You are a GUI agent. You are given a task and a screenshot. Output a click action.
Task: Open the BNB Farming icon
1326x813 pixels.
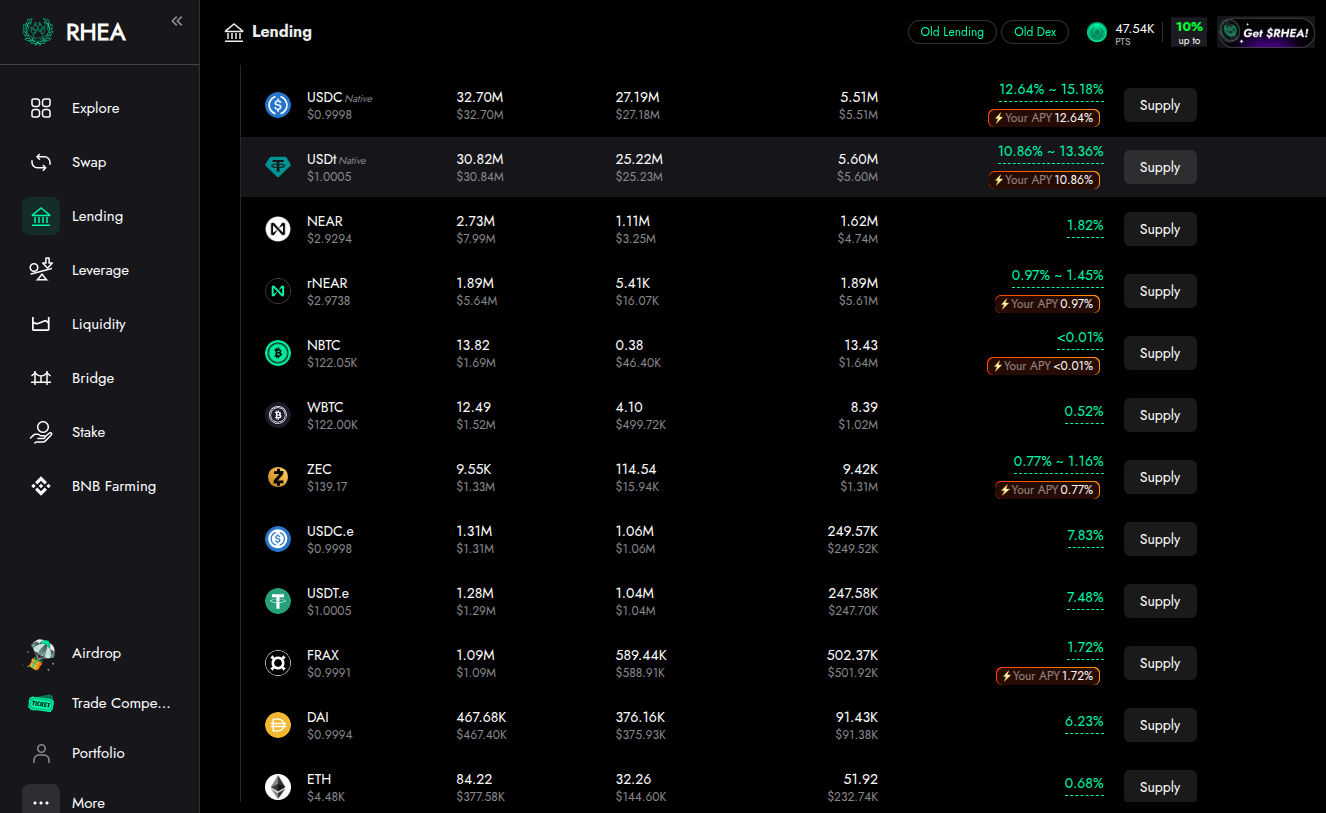pyautogui.click(x=41, y=486)
